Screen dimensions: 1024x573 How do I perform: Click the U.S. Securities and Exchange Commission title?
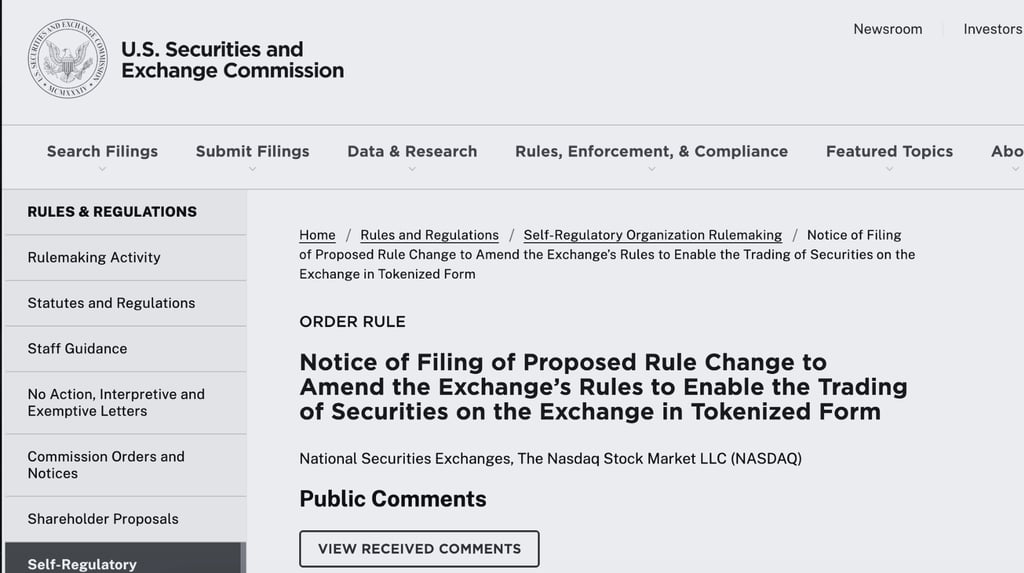click(232, 60)
